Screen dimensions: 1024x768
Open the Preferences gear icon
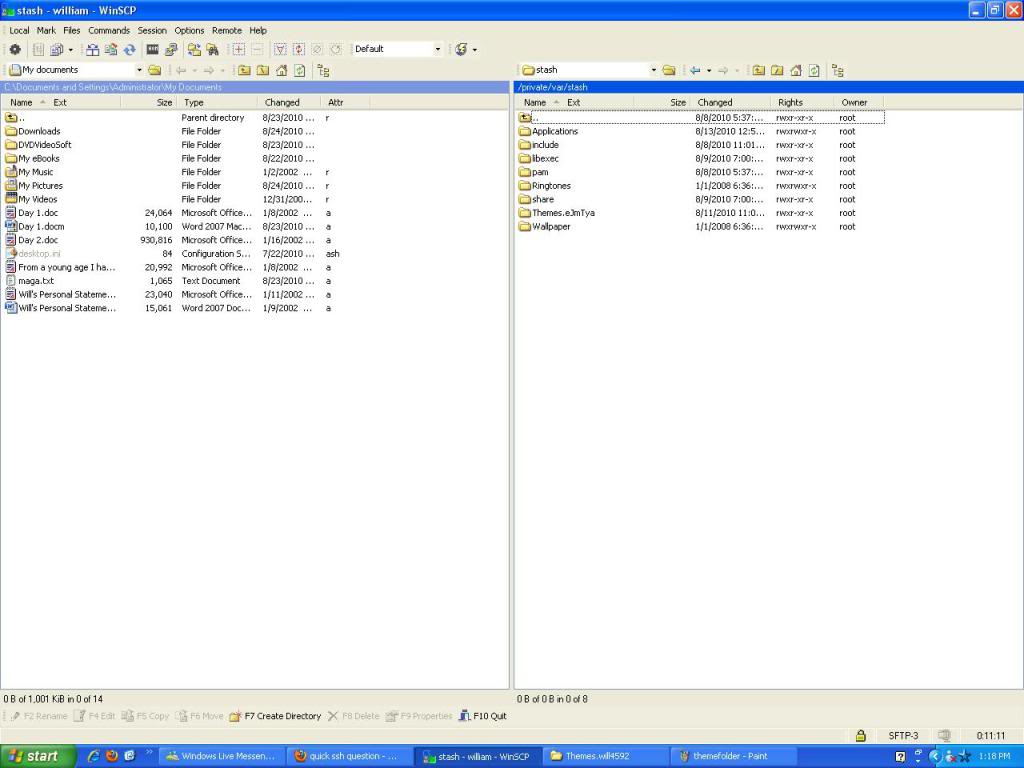pos(14,49)
